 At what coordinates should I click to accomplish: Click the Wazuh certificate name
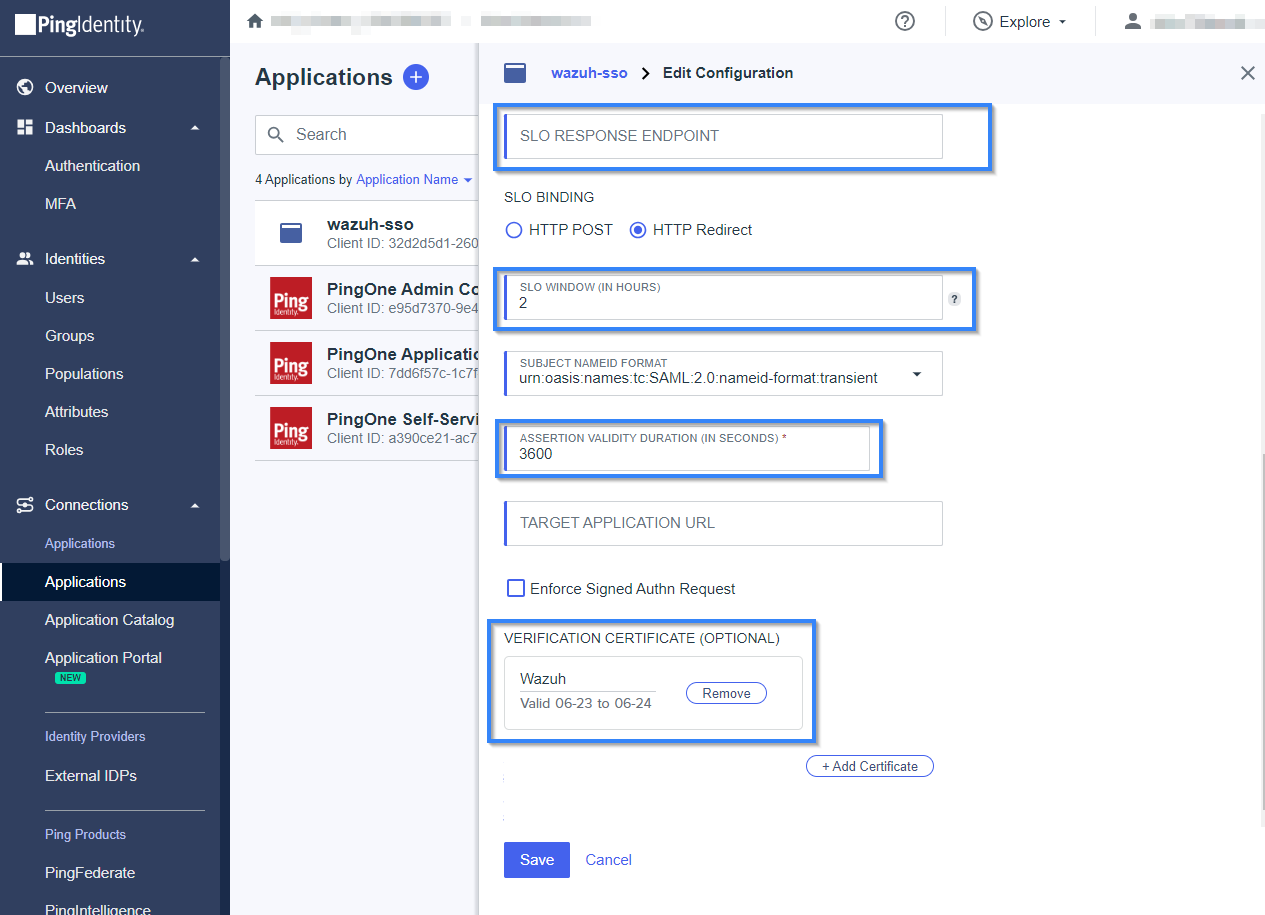(543, 679)
